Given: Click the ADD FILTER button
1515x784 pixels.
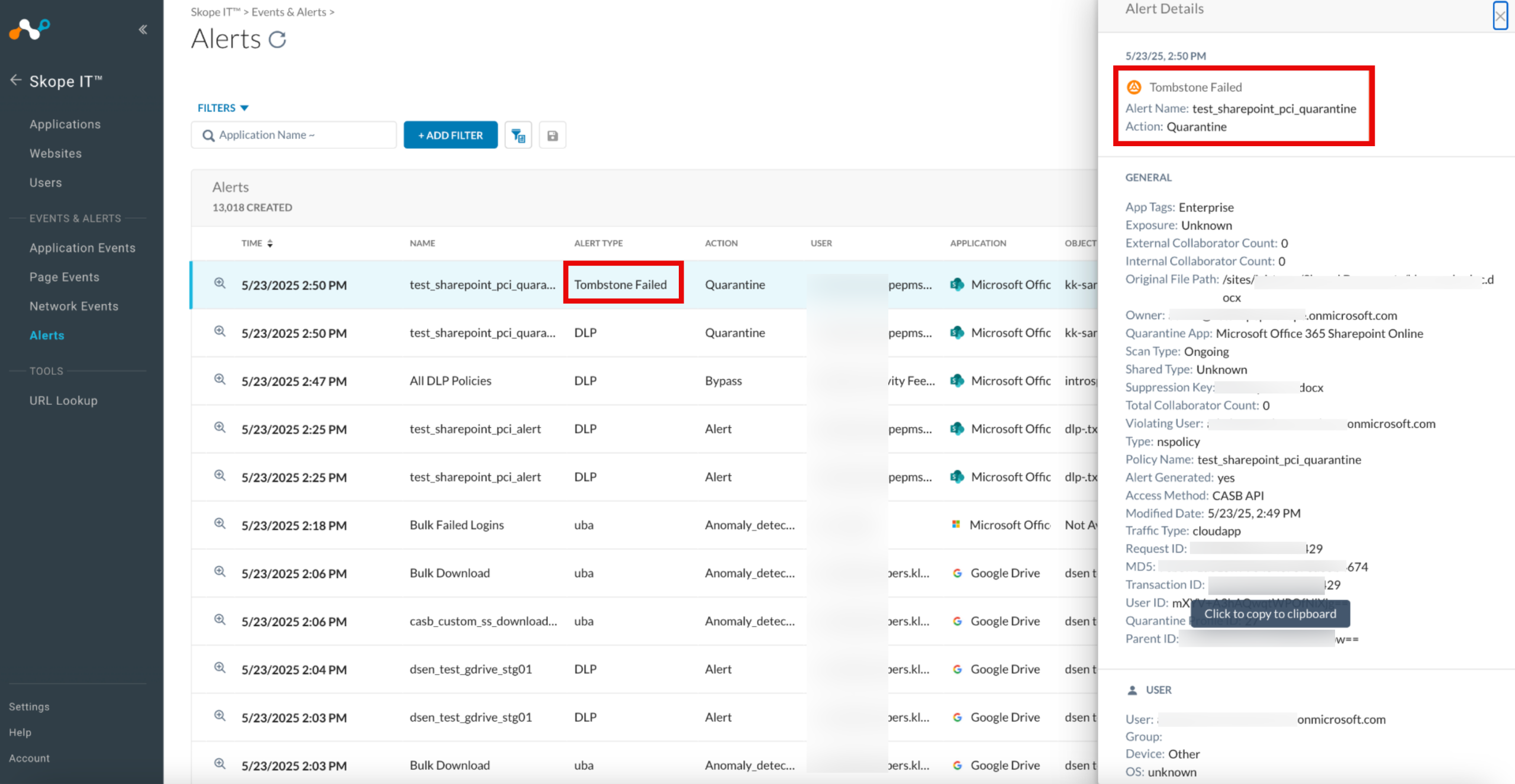Looking at the screenshot, I should 450,134.
